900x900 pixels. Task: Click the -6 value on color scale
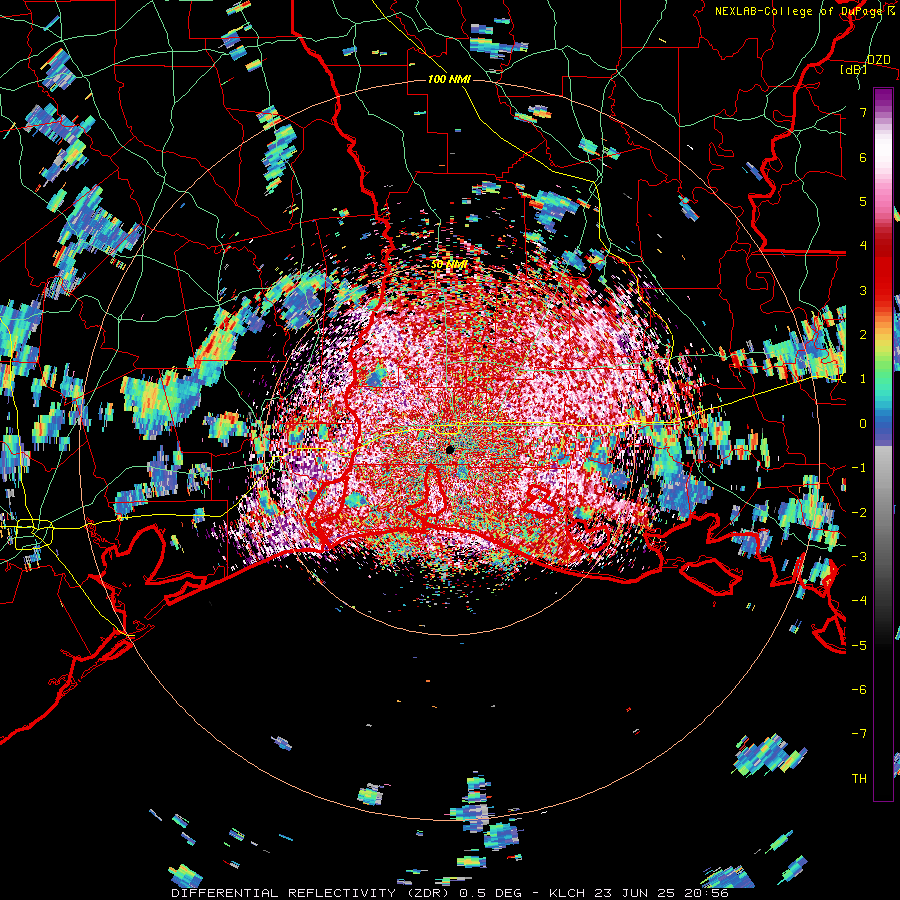859,690
